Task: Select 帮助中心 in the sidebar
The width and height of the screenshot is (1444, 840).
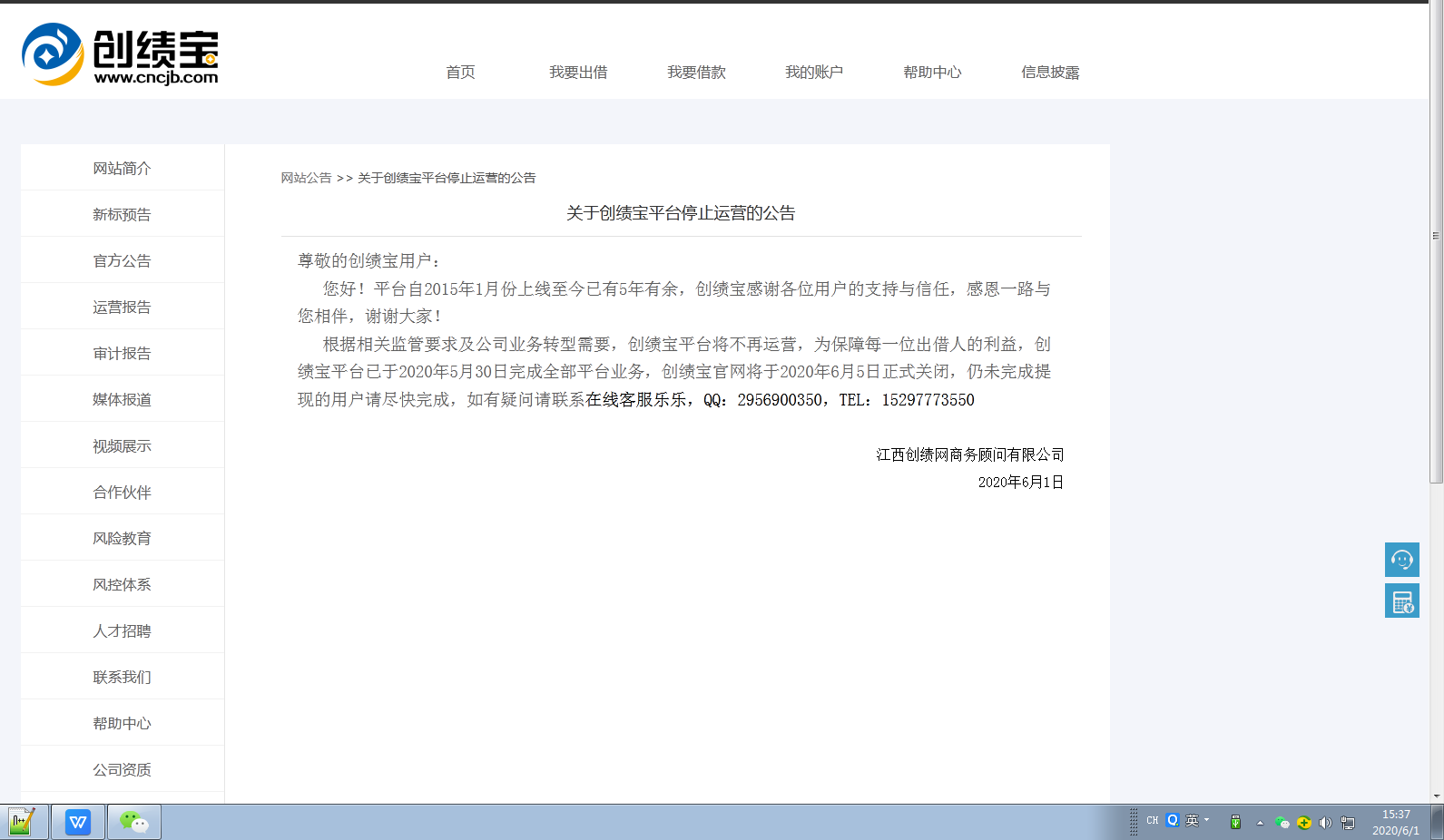Action: click(123, 723)
